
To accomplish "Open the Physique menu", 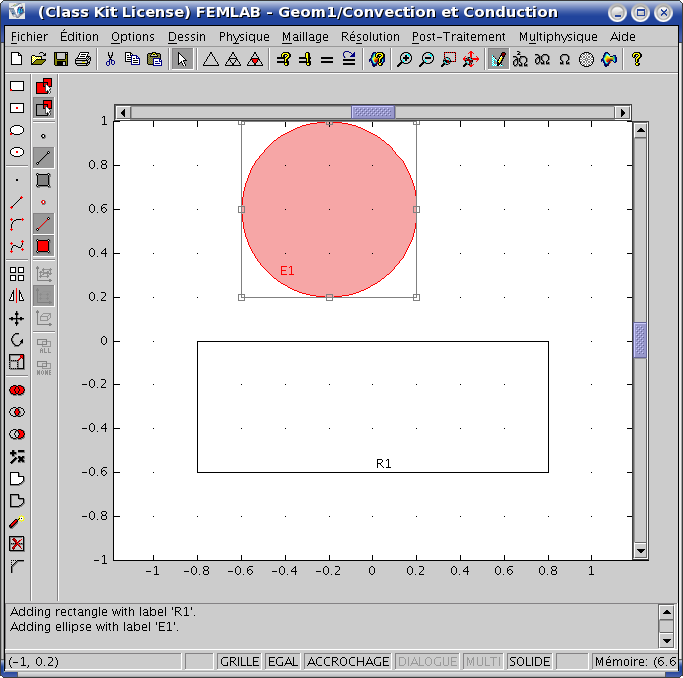I will 244,37.
